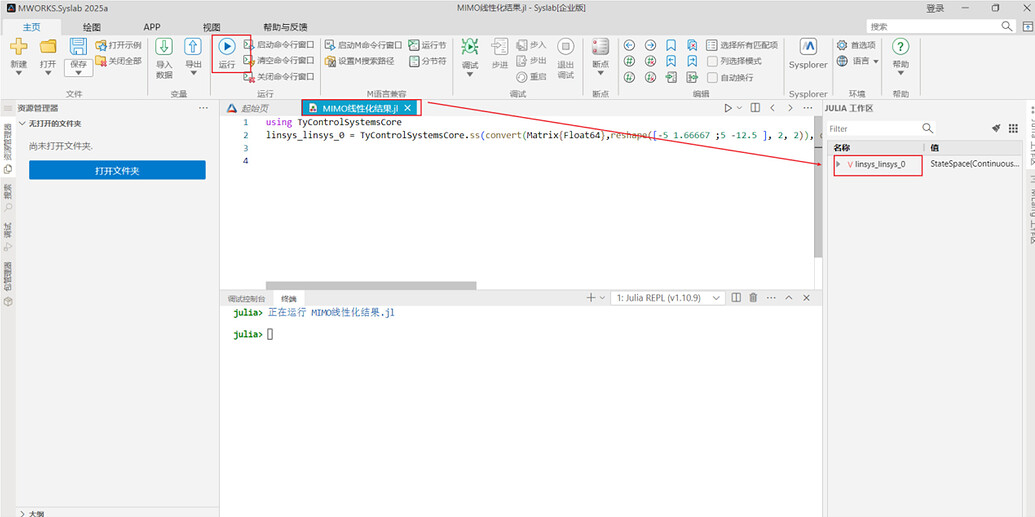This screenshot has height=517, width=1035.
Task: Click the editor run triangle icon
Action: (x=728, y=108)
